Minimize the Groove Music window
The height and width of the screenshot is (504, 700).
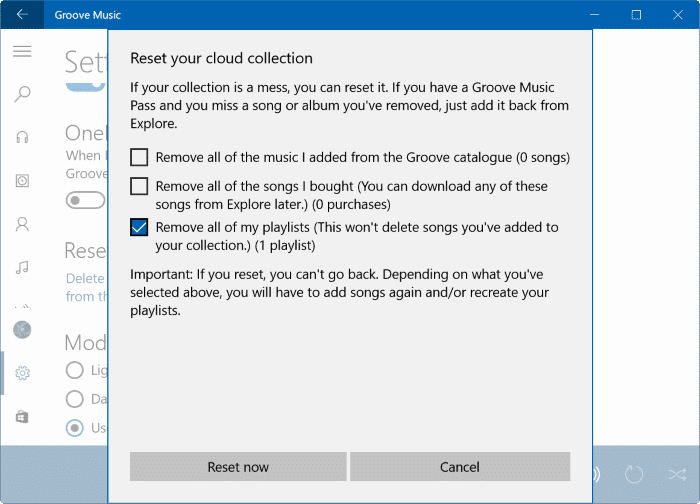click(x=594, y=14)
